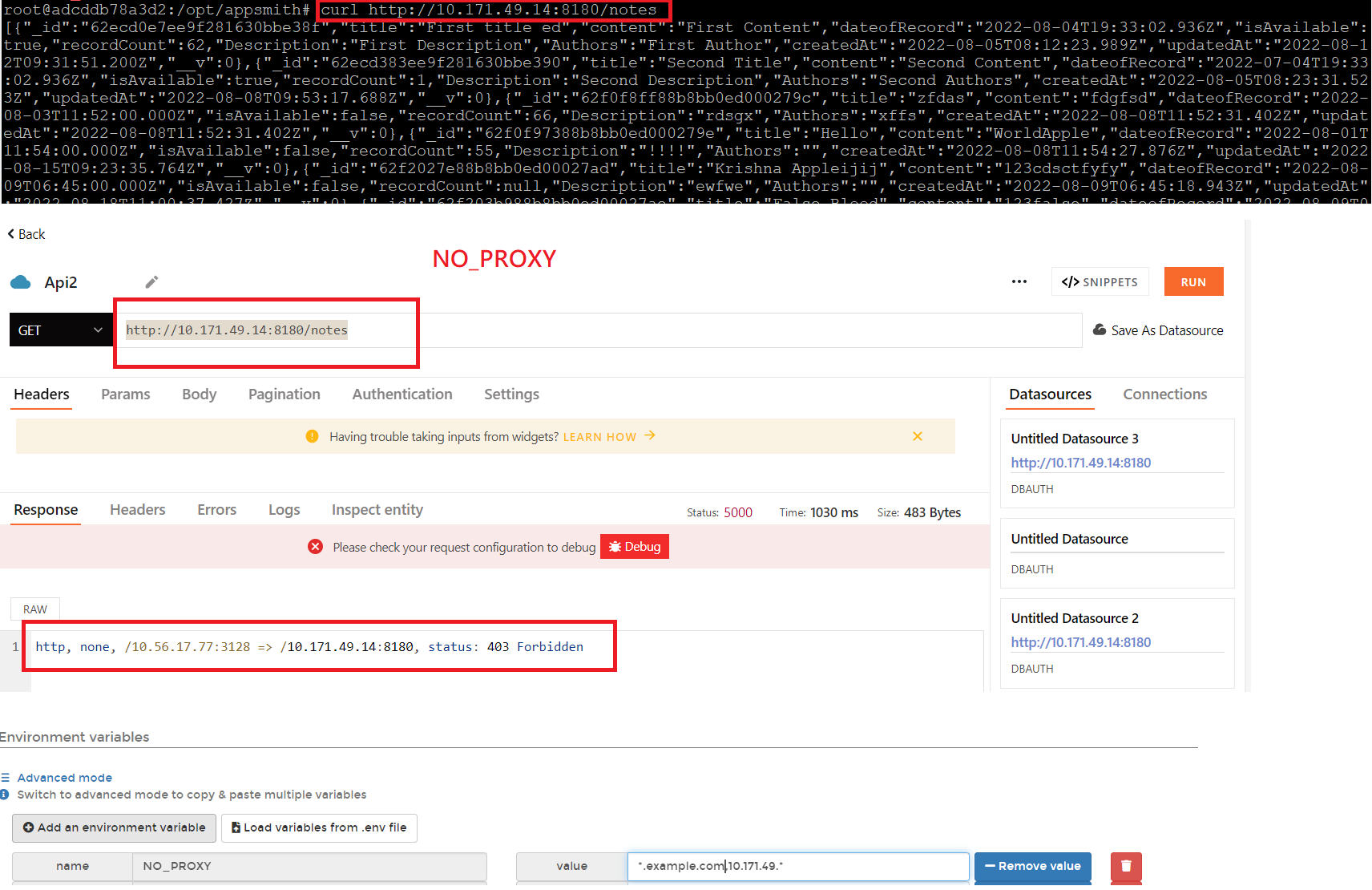
Task: Switch to the Connections tab
Action: [x=1164, y=394]
